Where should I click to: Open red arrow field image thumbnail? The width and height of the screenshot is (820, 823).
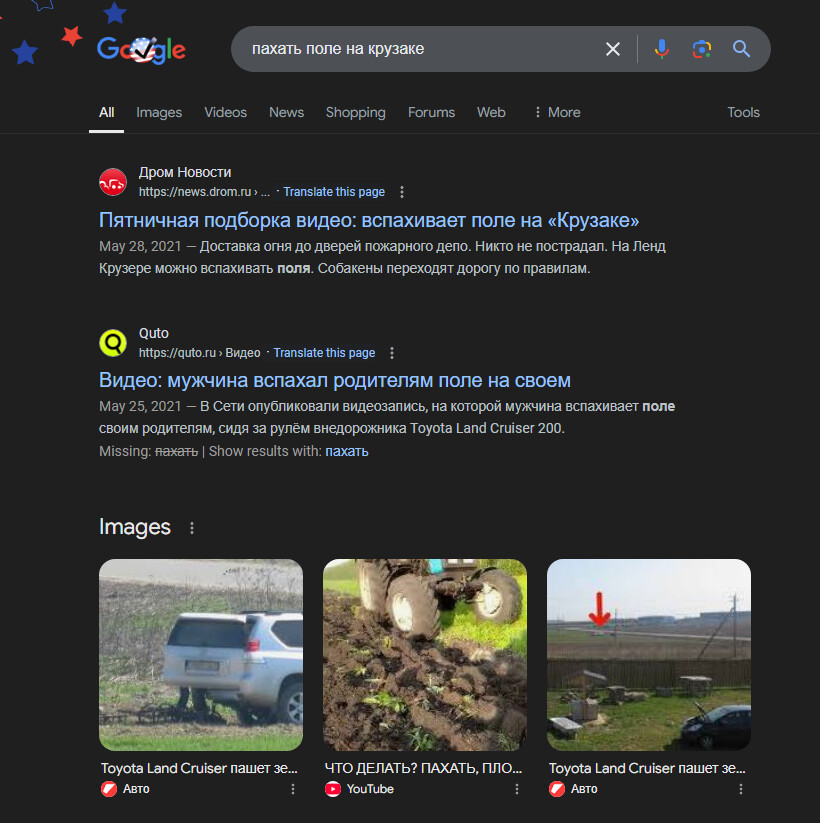[x=649, y=655]
